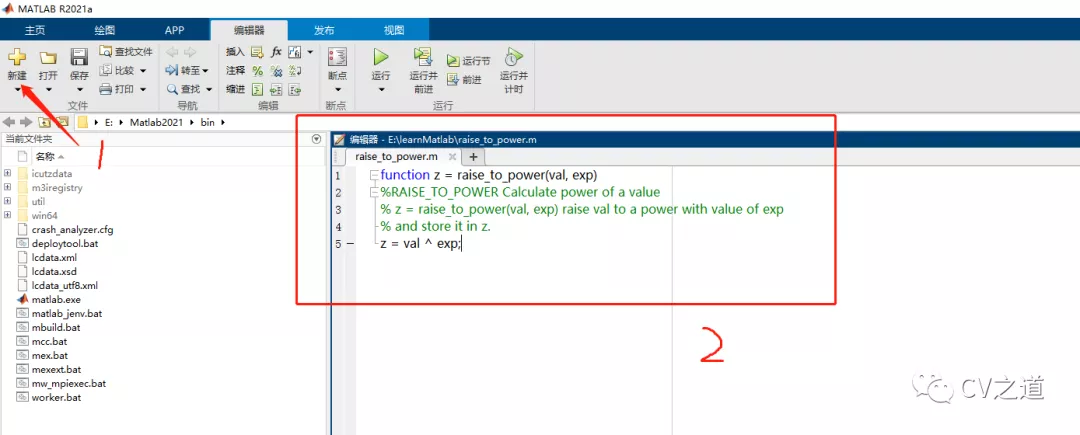Screen dimensions: 1080x435
Task: Click the Run and Advance (运行并前进) icon
Action: tap(423, 57)
